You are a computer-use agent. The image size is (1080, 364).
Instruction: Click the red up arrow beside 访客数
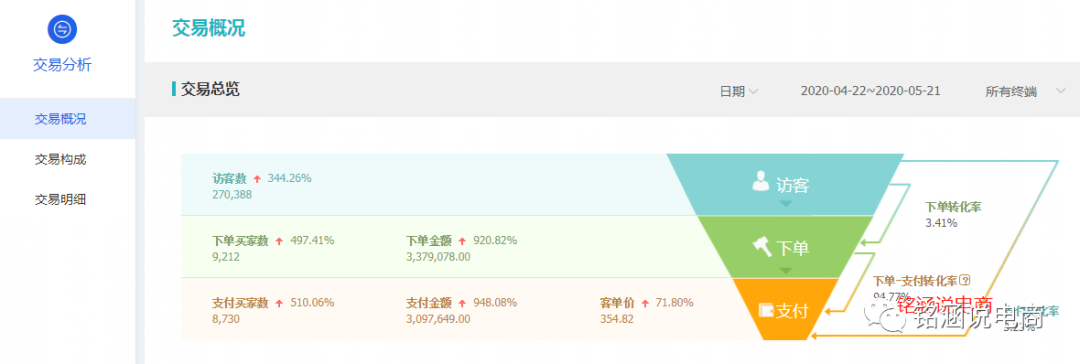(x=258, y=179)
